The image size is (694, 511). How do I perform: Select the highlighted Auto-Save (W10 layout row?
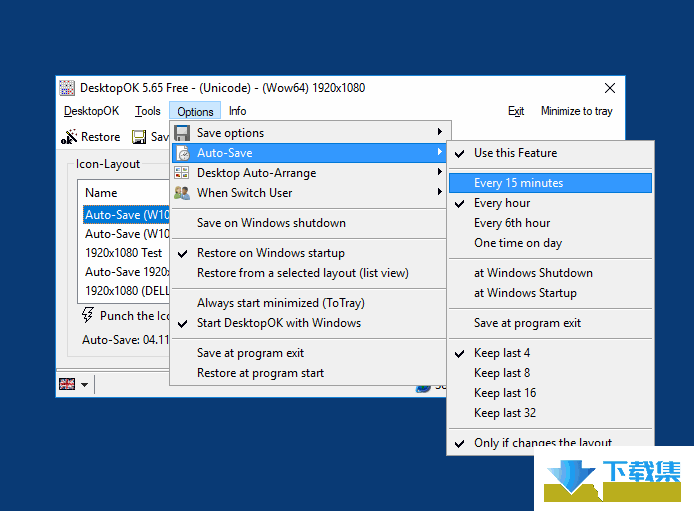tap(126, 215)
